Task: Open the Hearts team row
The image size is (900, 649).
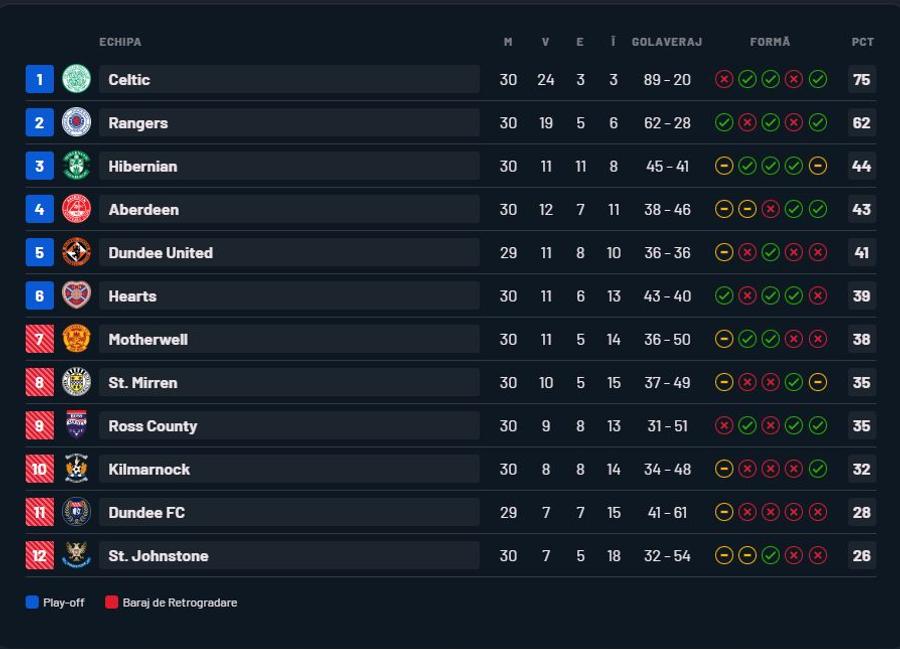Action: pyautogui.click(x=289, y=296)
